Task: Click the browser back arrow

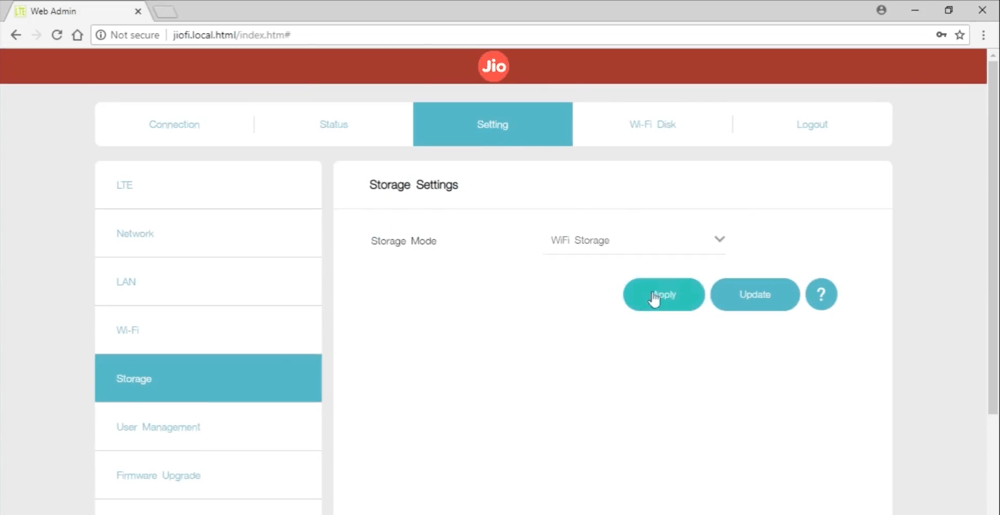Action: [16, 35]
